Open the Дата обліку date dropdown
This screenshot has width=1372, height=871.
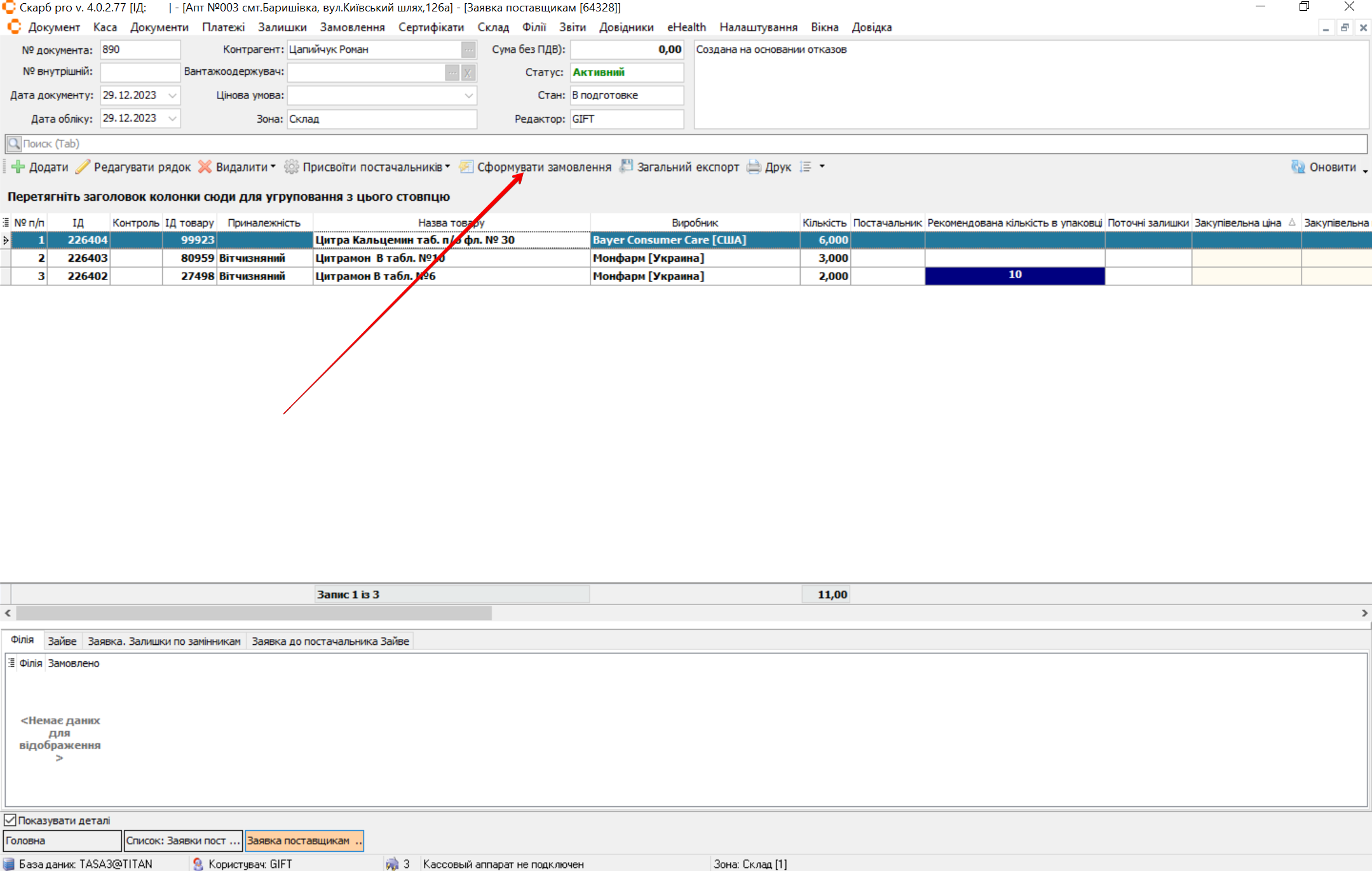click(172, 118)
